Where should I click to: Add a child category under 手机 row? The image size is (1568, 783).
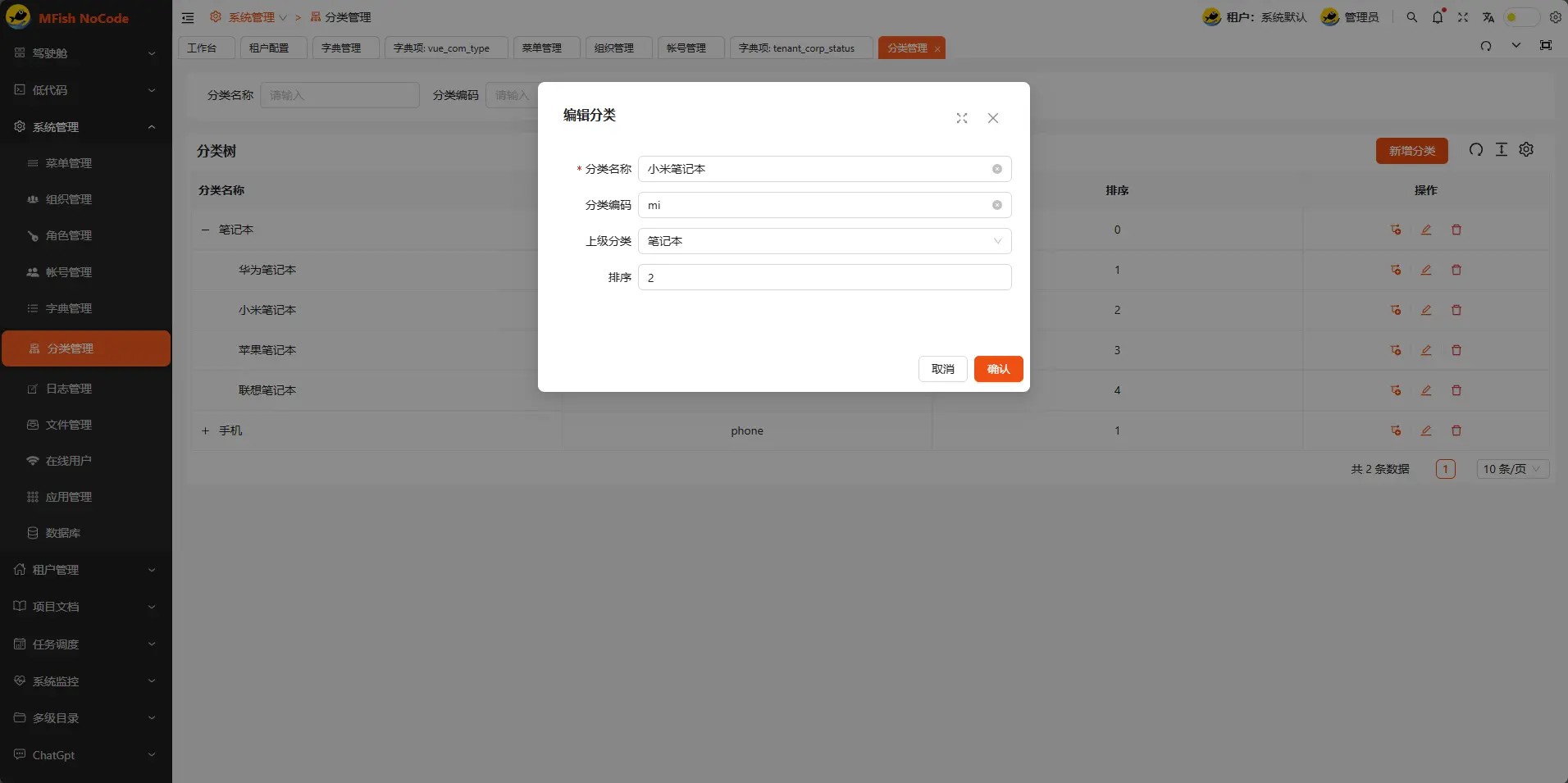point(1395,430)
